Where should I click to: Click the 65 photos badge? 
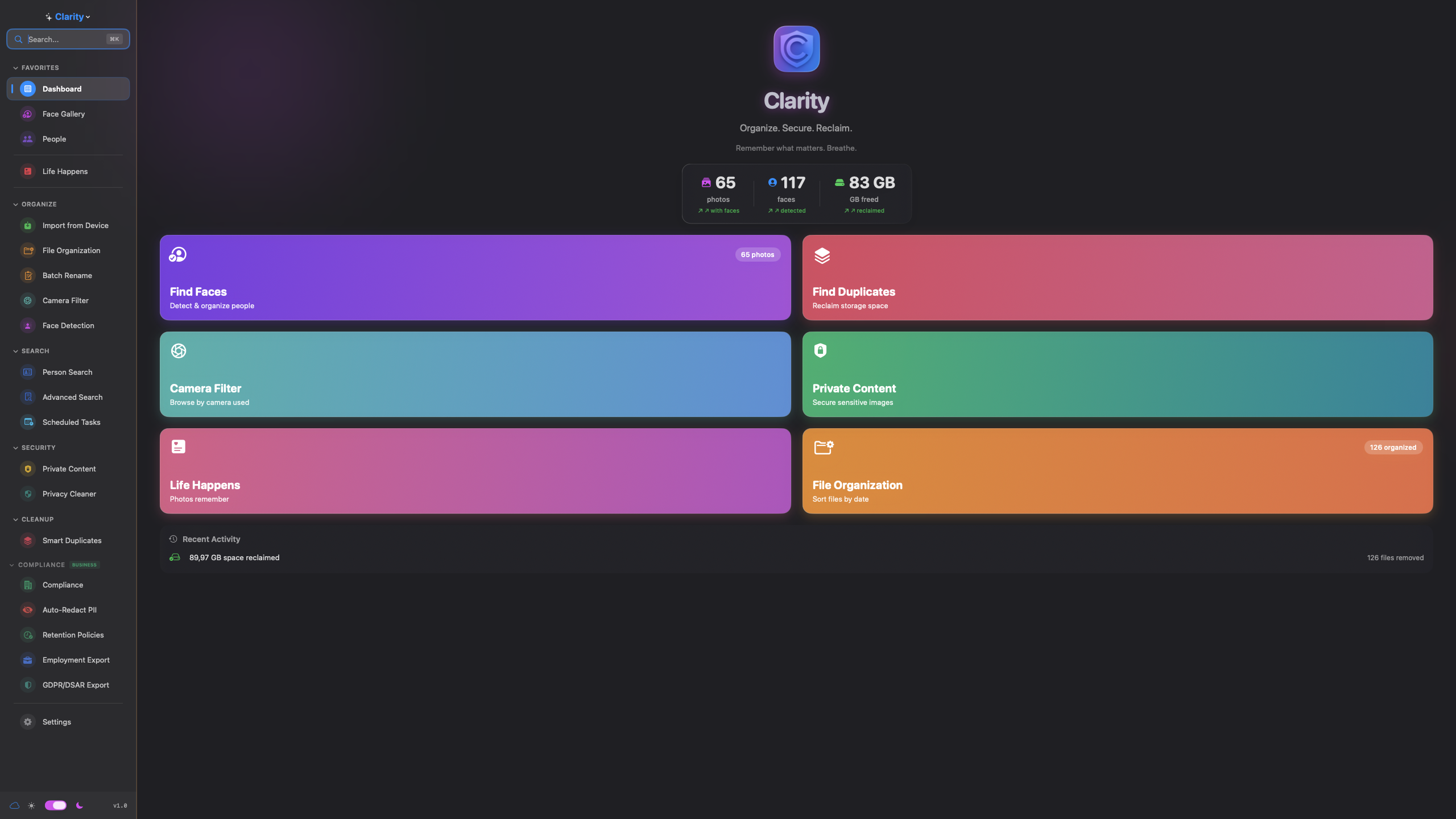(x=758, y=254)
